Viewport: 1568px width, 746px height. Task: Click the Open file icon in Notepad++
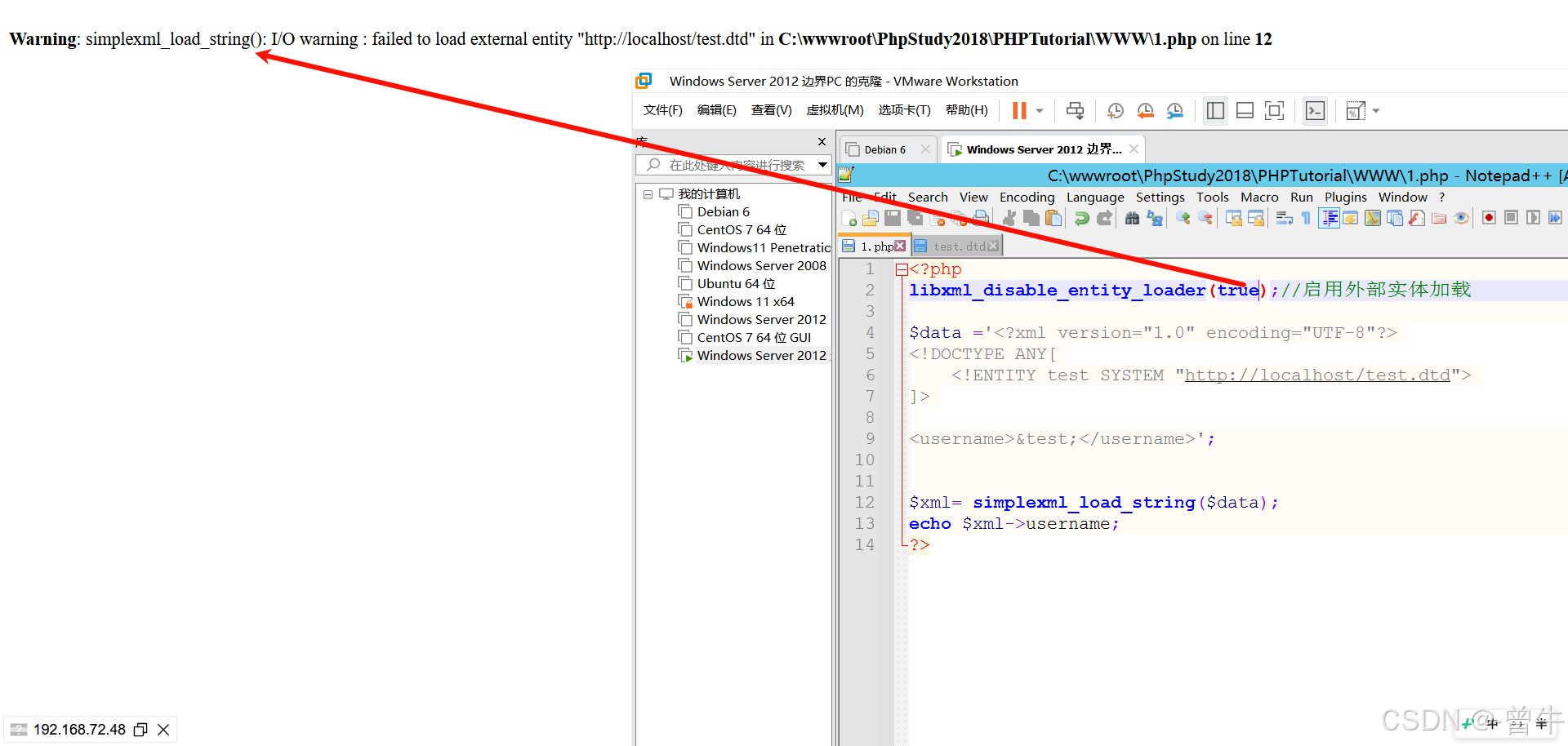[x=870, y=218]
